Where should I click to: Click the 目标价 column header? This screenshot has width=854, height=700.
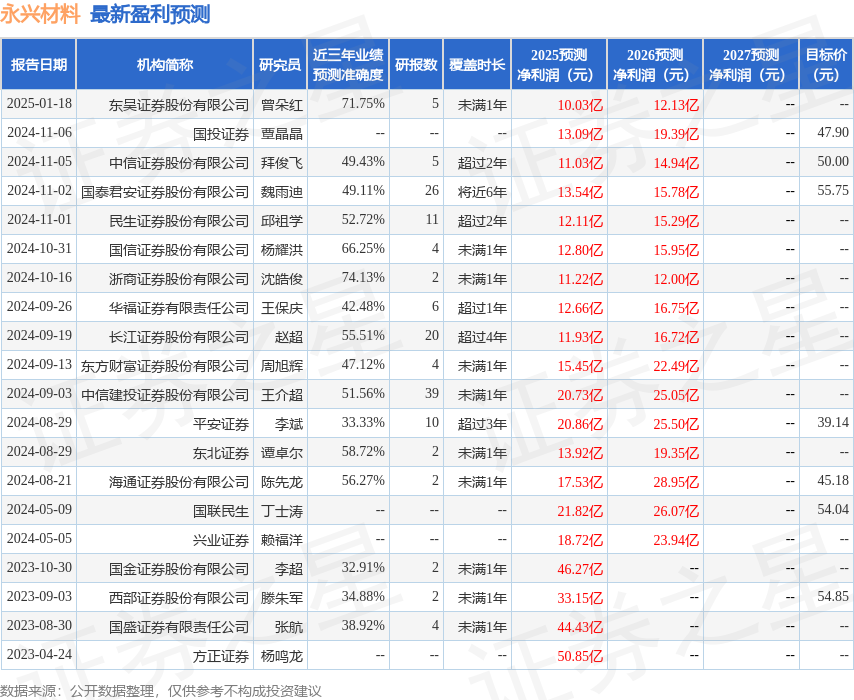[x=826, y=64]
